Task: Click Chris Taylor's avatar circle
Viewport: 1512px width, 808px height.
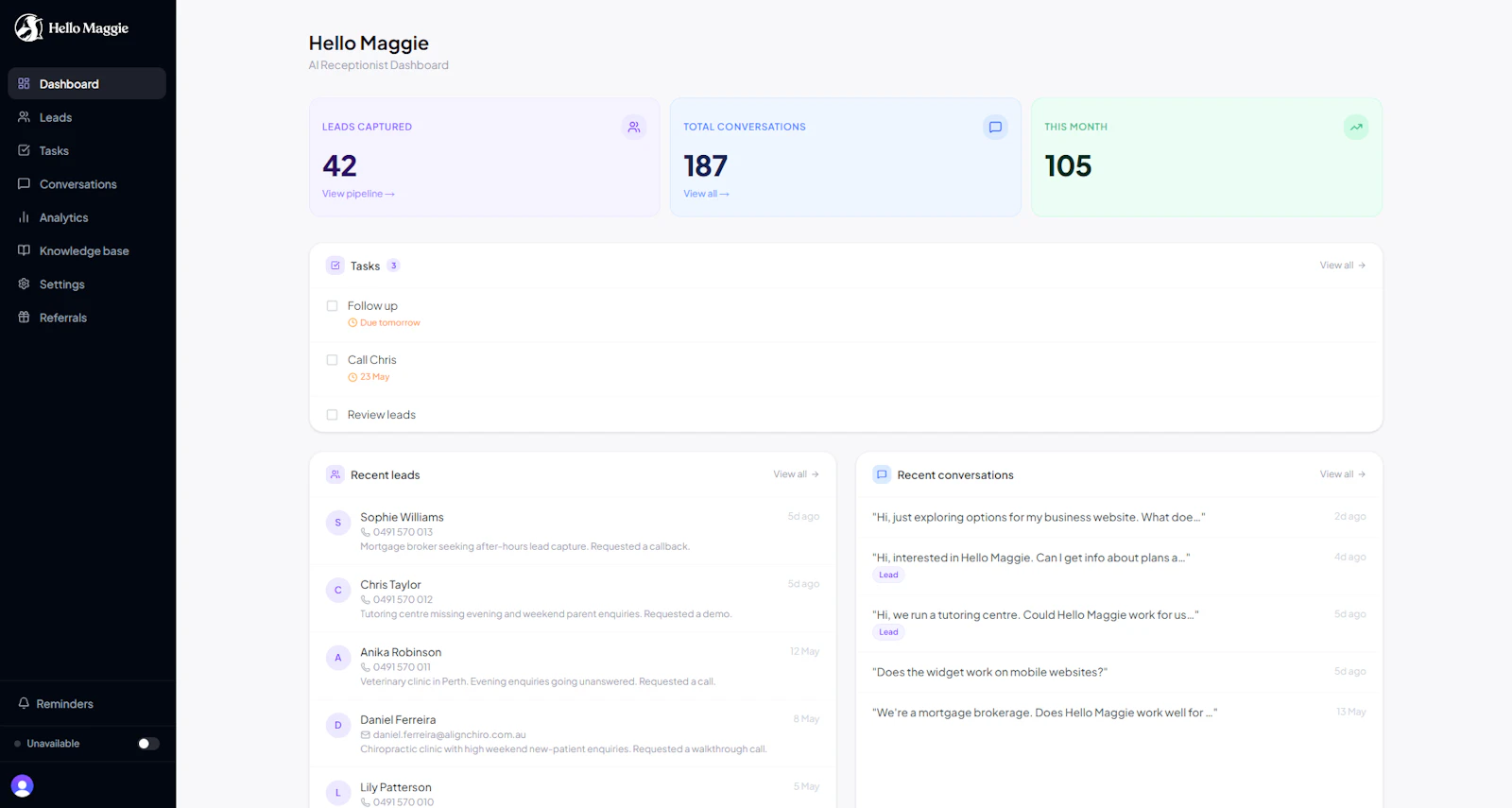Action: [x=338, y=591]
